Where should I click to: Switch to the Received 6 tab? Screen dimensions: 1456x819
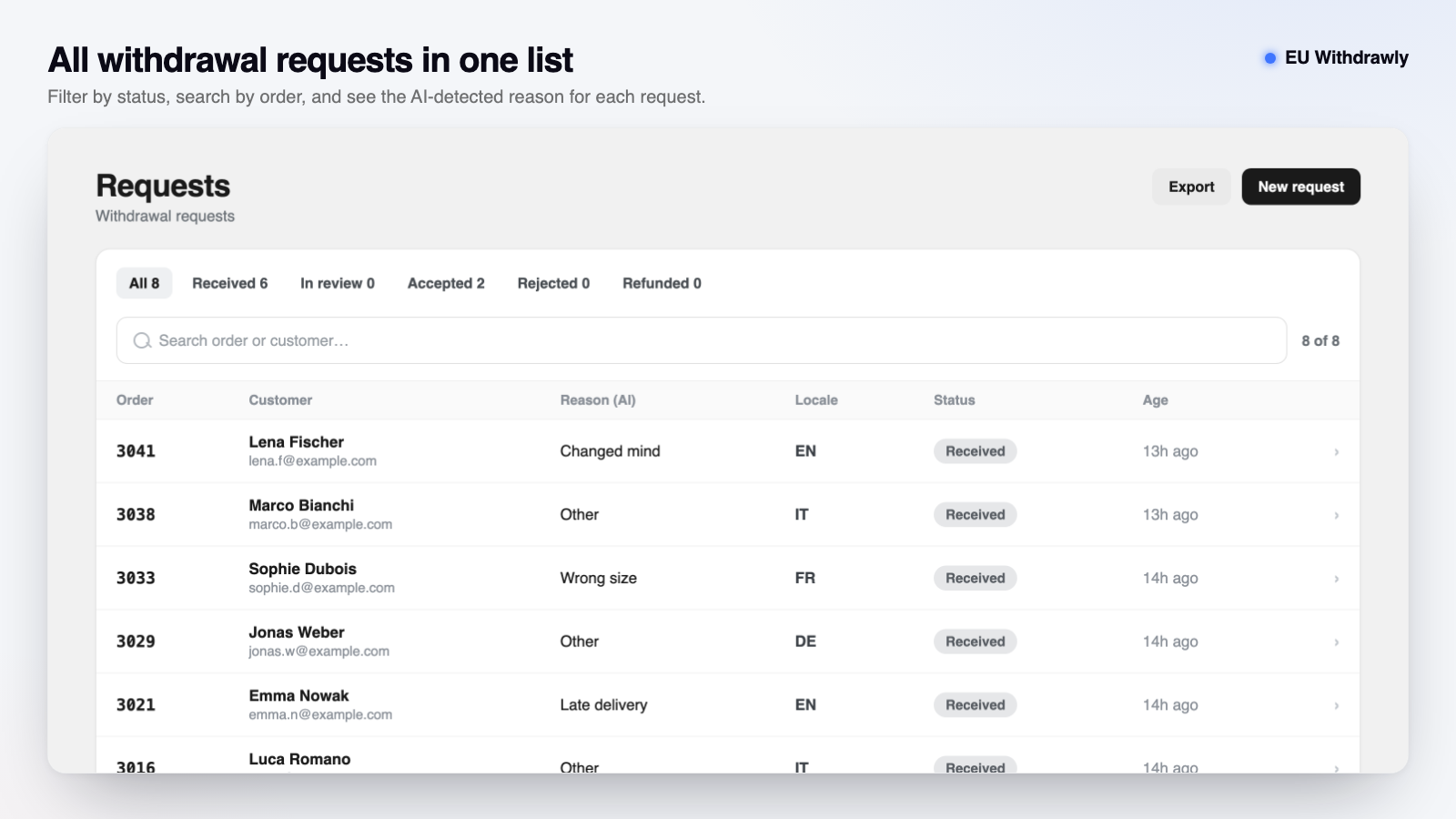click(x=230, y=283)
